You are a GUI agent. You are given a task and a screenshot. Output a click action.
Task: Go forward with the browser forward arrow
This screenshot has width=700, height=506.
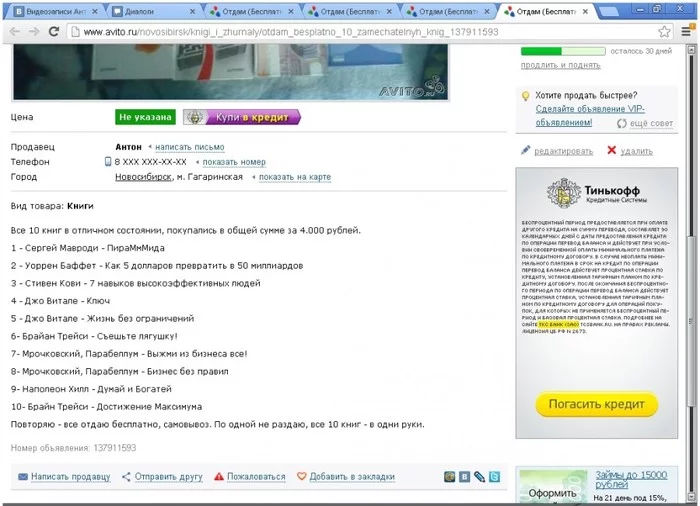click(34, 32)
